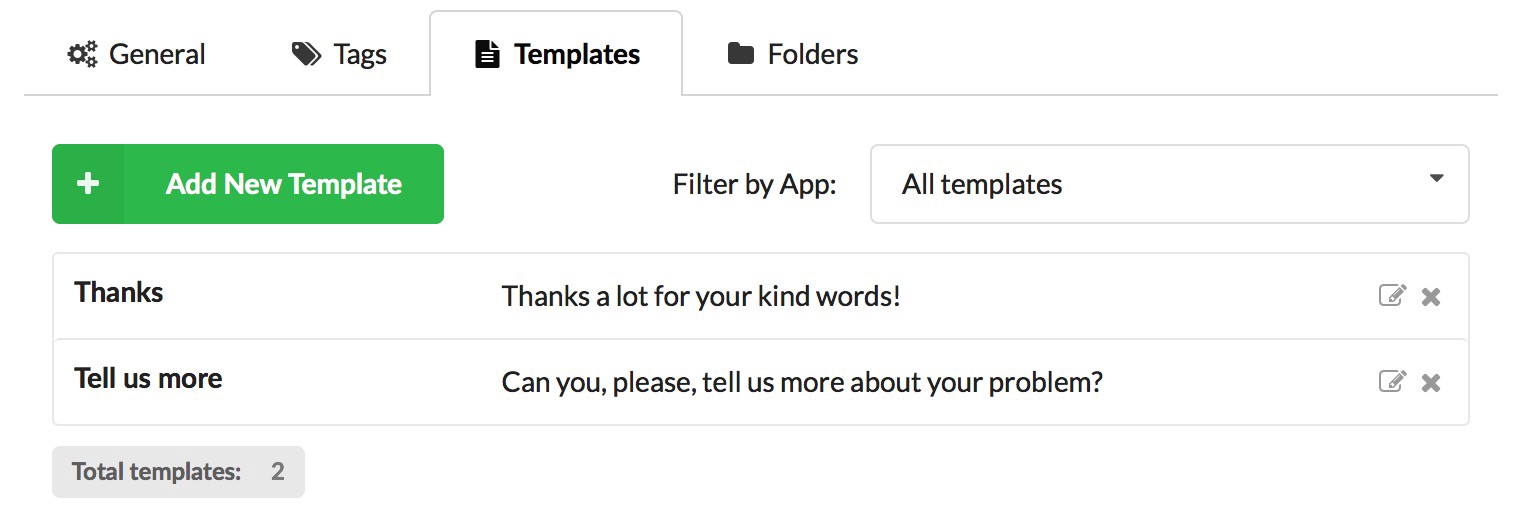Open the All templates filter dropdown
Screen dimensions: 1520x520
coord(1168,184)
